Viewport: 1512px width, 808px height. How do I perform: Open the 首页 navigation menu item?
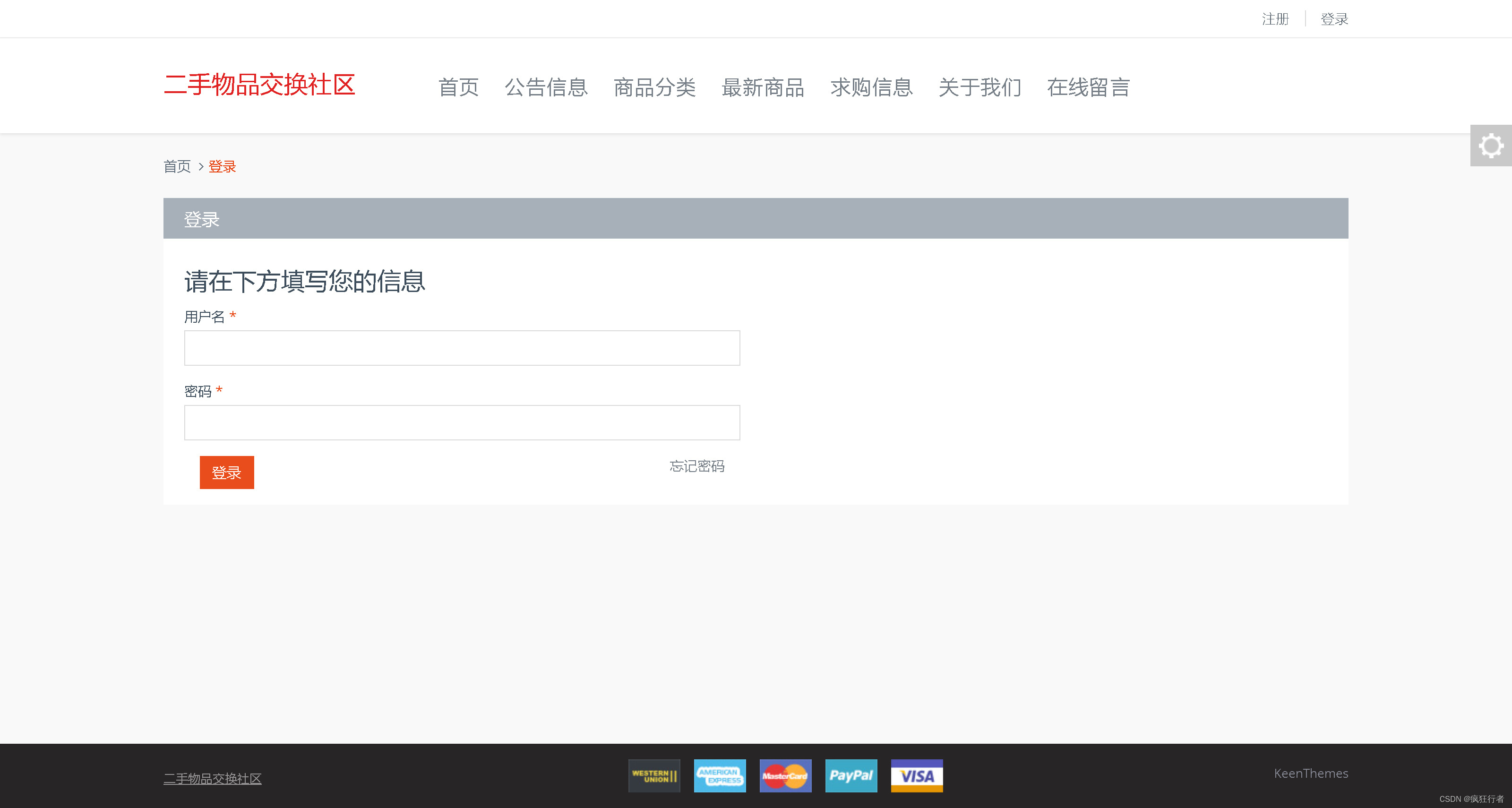tap(458, 87)
